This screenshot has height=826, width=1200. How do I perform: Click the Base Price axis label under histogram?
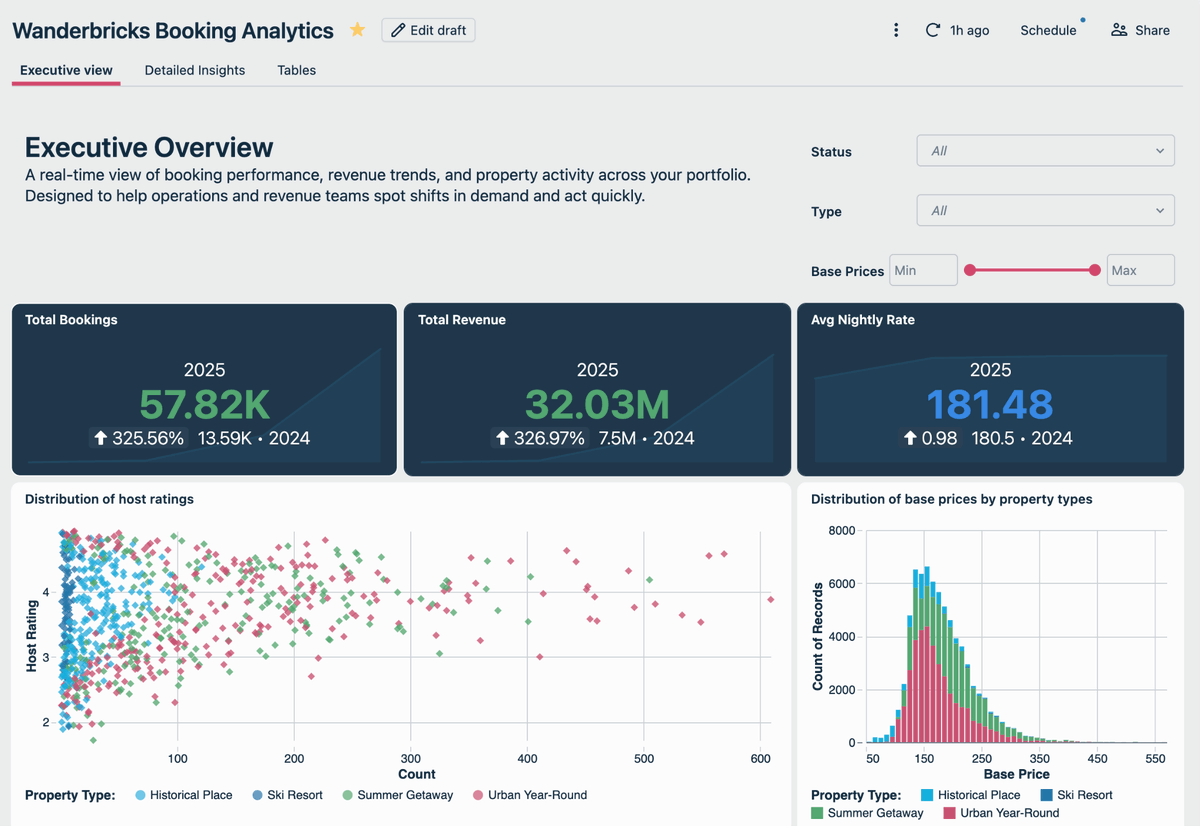coord(1016,774)
